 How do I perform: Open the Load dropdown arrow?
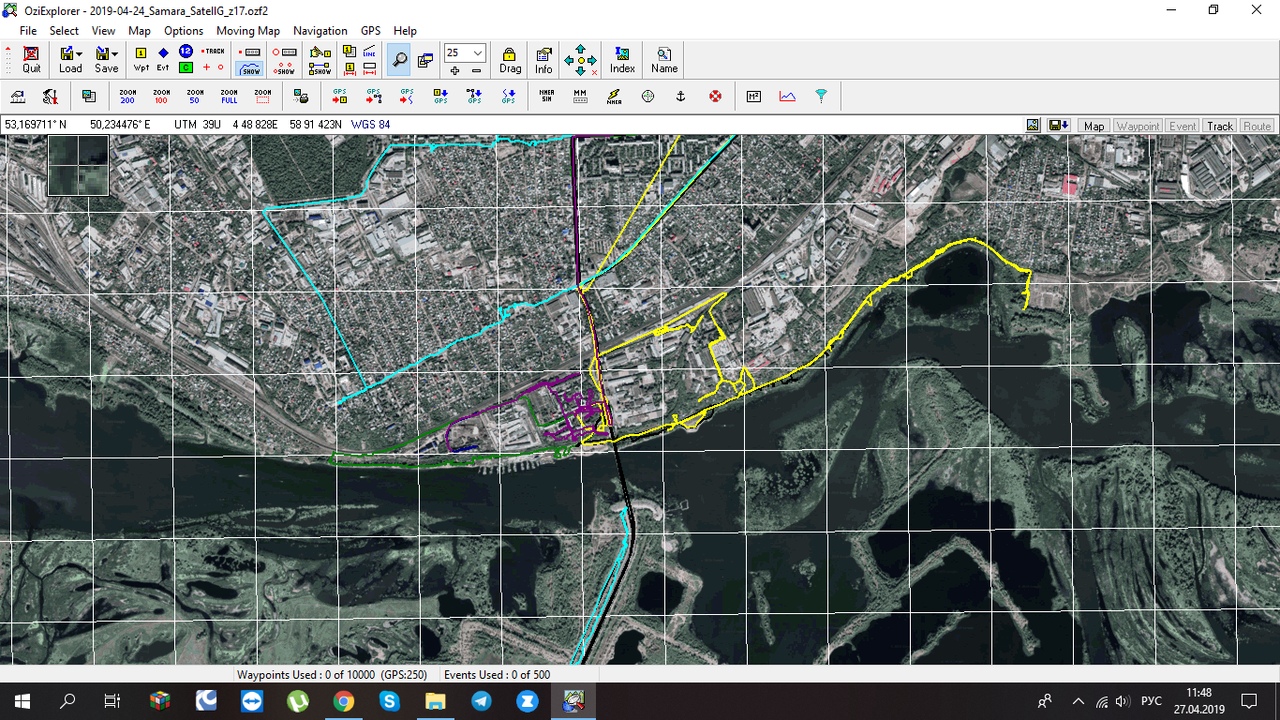click(80, 54)
